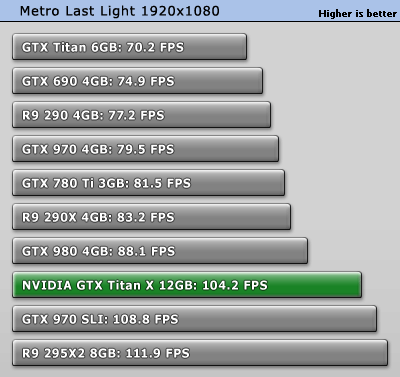Click the 104.2 FPS value text
This screenshot has width=400, height=377.
click(x=235, y=285)
